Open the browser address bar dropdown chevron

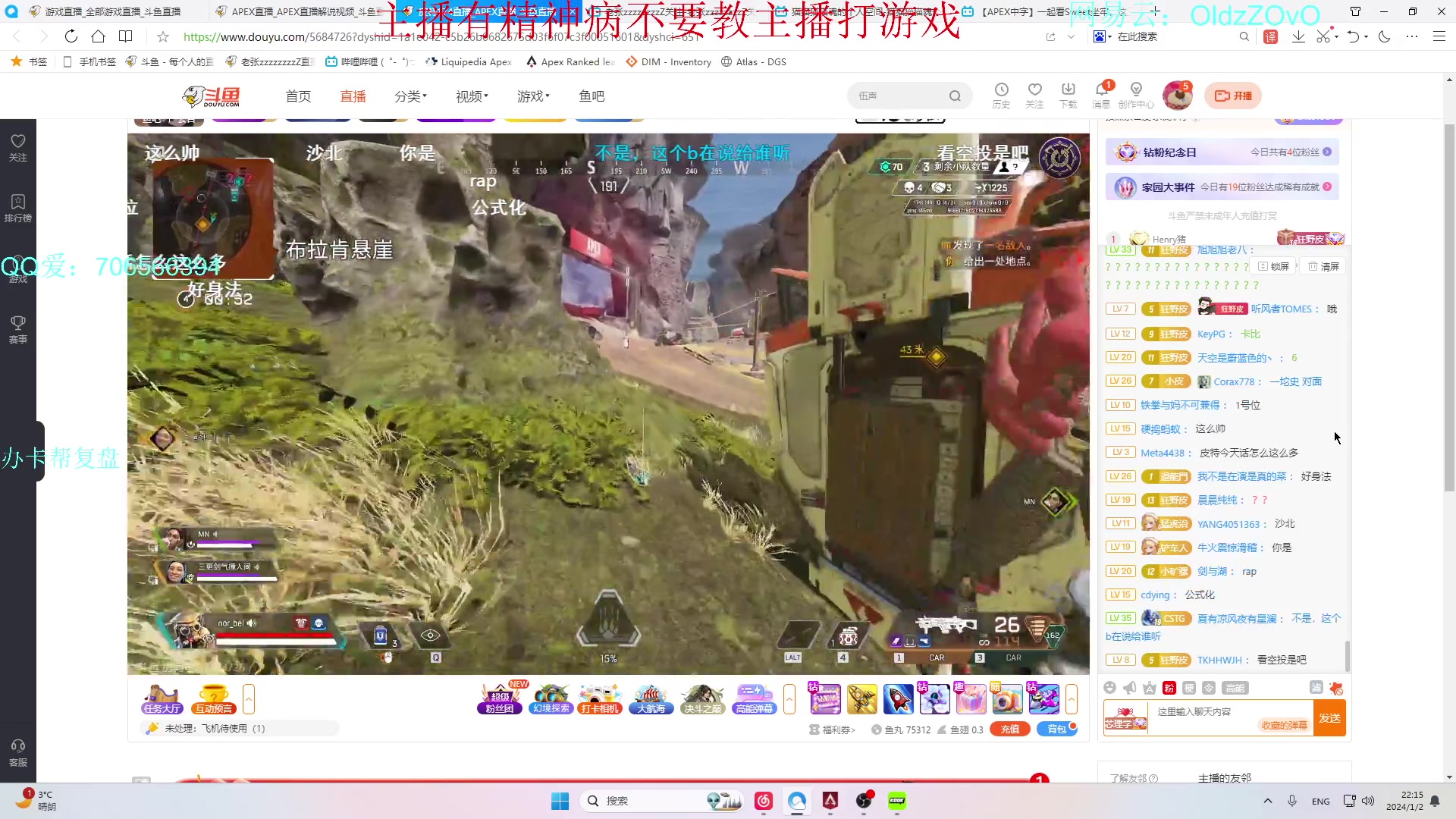tap(1071, 36)
